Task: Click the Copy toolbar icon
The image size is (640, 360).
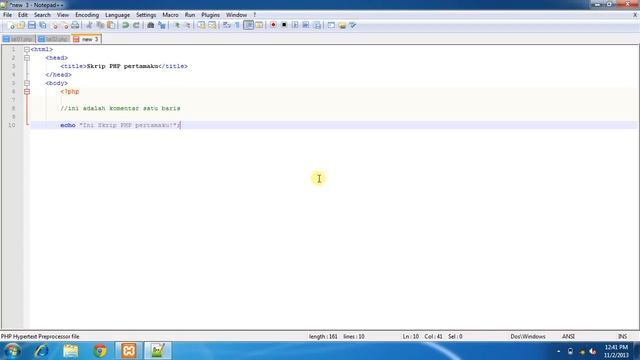Action: click(100, 25)
